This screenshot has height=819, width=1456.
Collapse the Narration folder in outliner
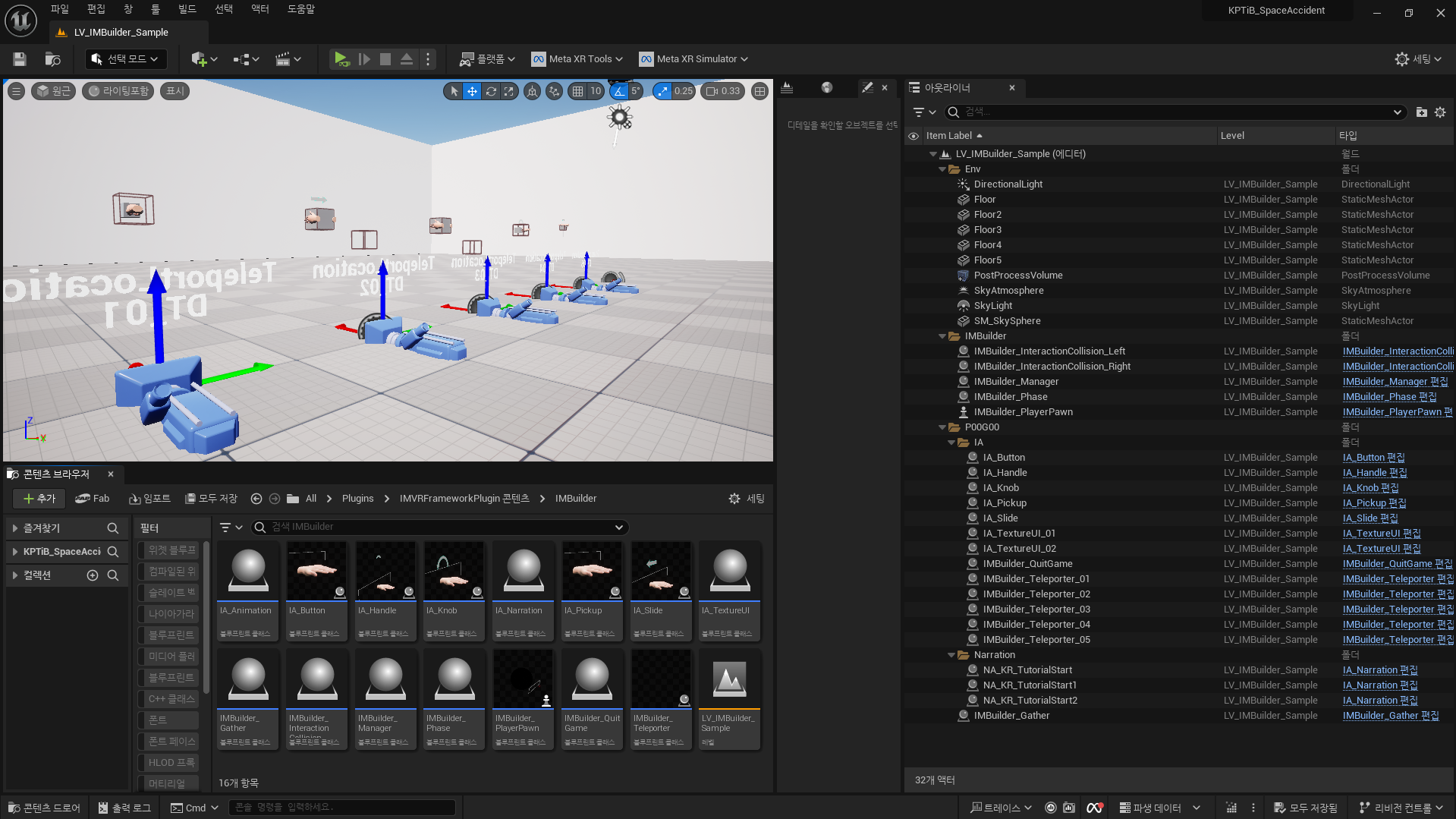[x=951, y=655]
